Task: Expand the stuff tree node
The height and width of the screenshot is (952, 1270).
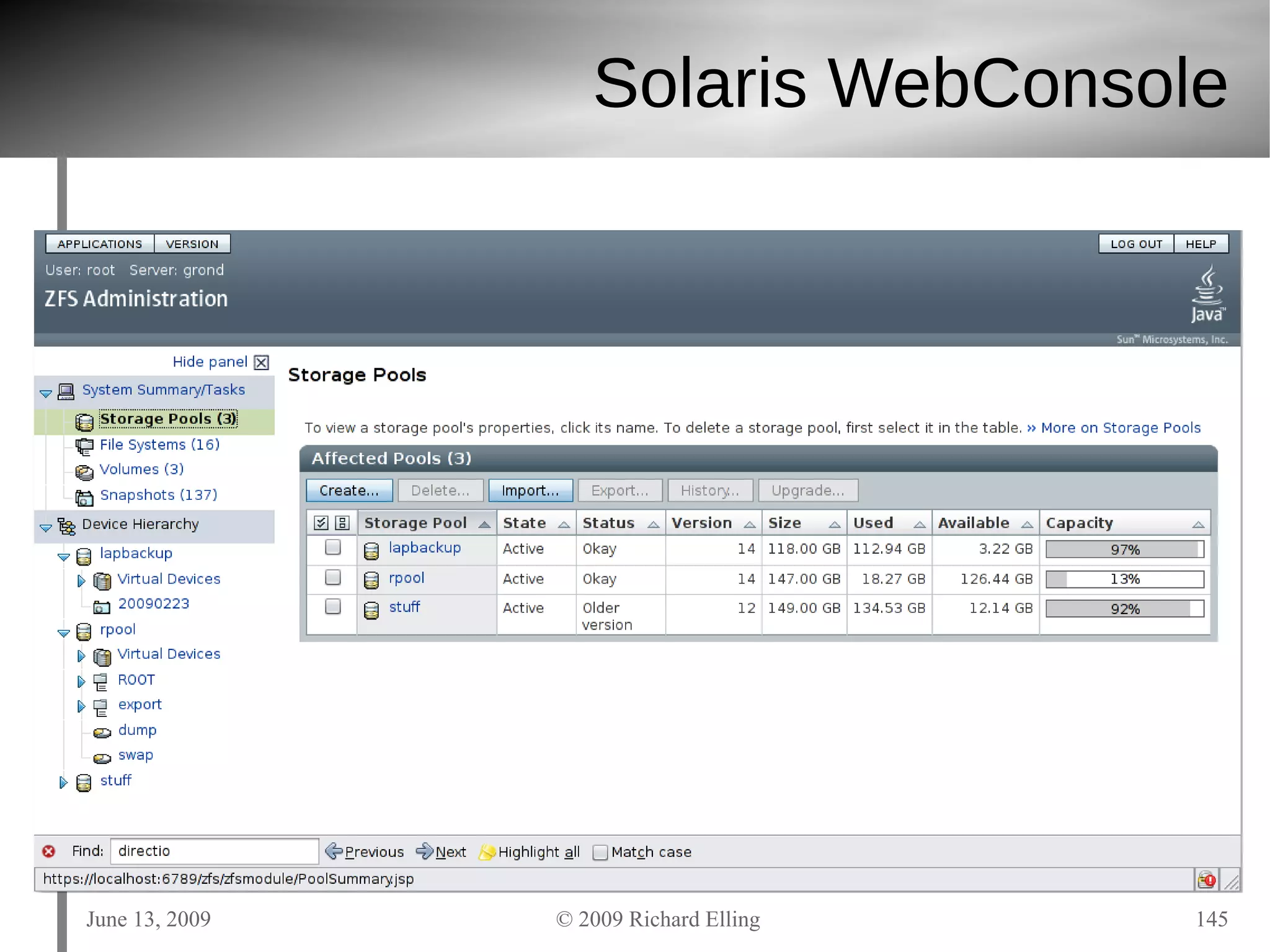Action: 63,783
